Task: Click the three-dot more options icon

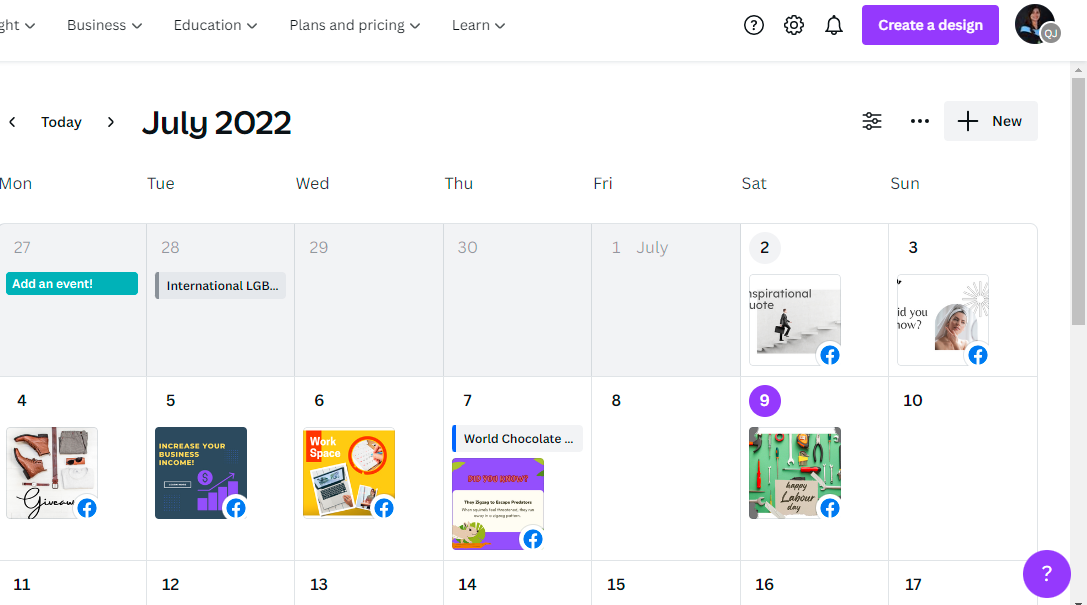Action: click(920, 121)
